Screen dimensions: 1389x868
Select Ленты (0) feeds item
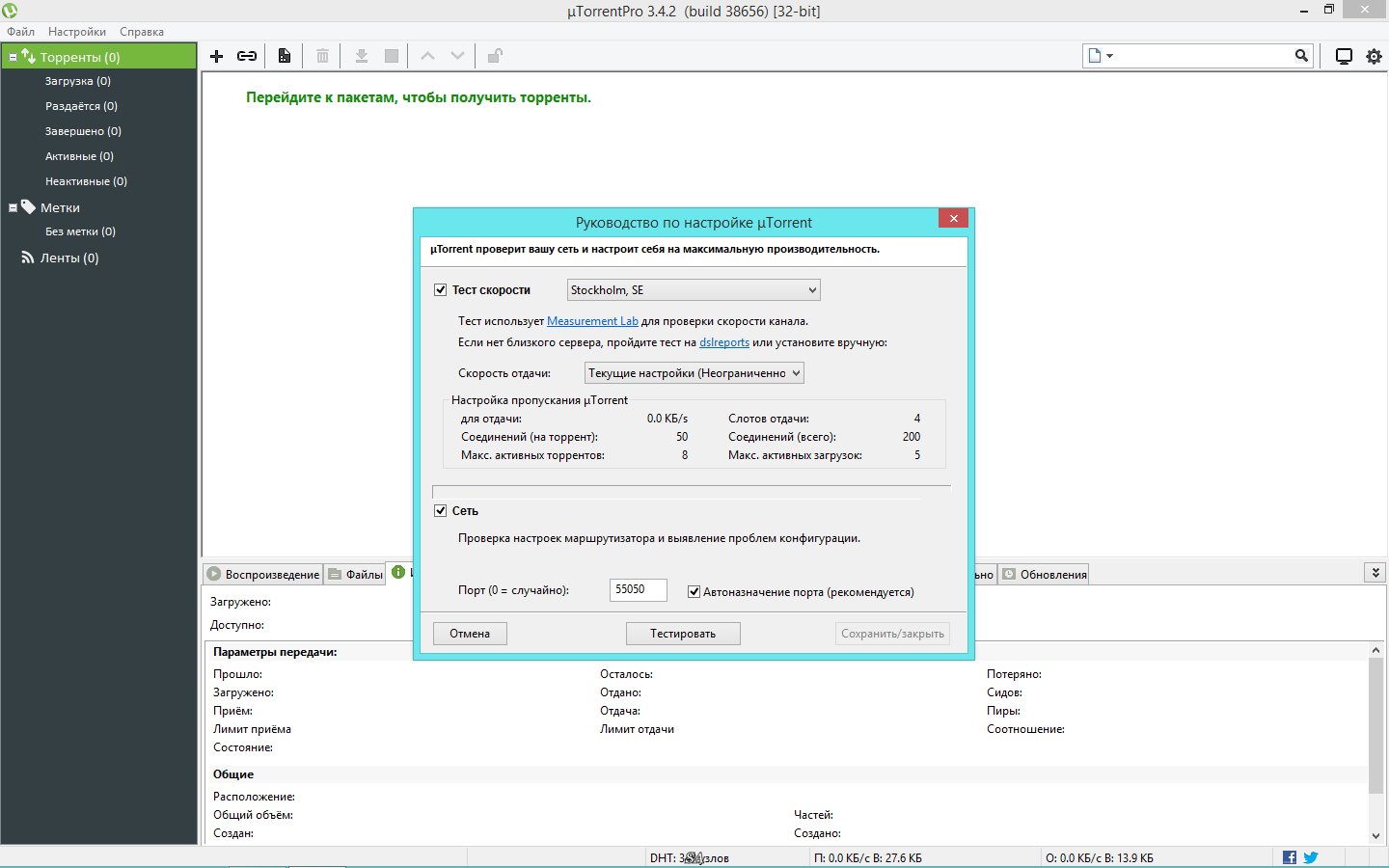(x=69, y=258)
